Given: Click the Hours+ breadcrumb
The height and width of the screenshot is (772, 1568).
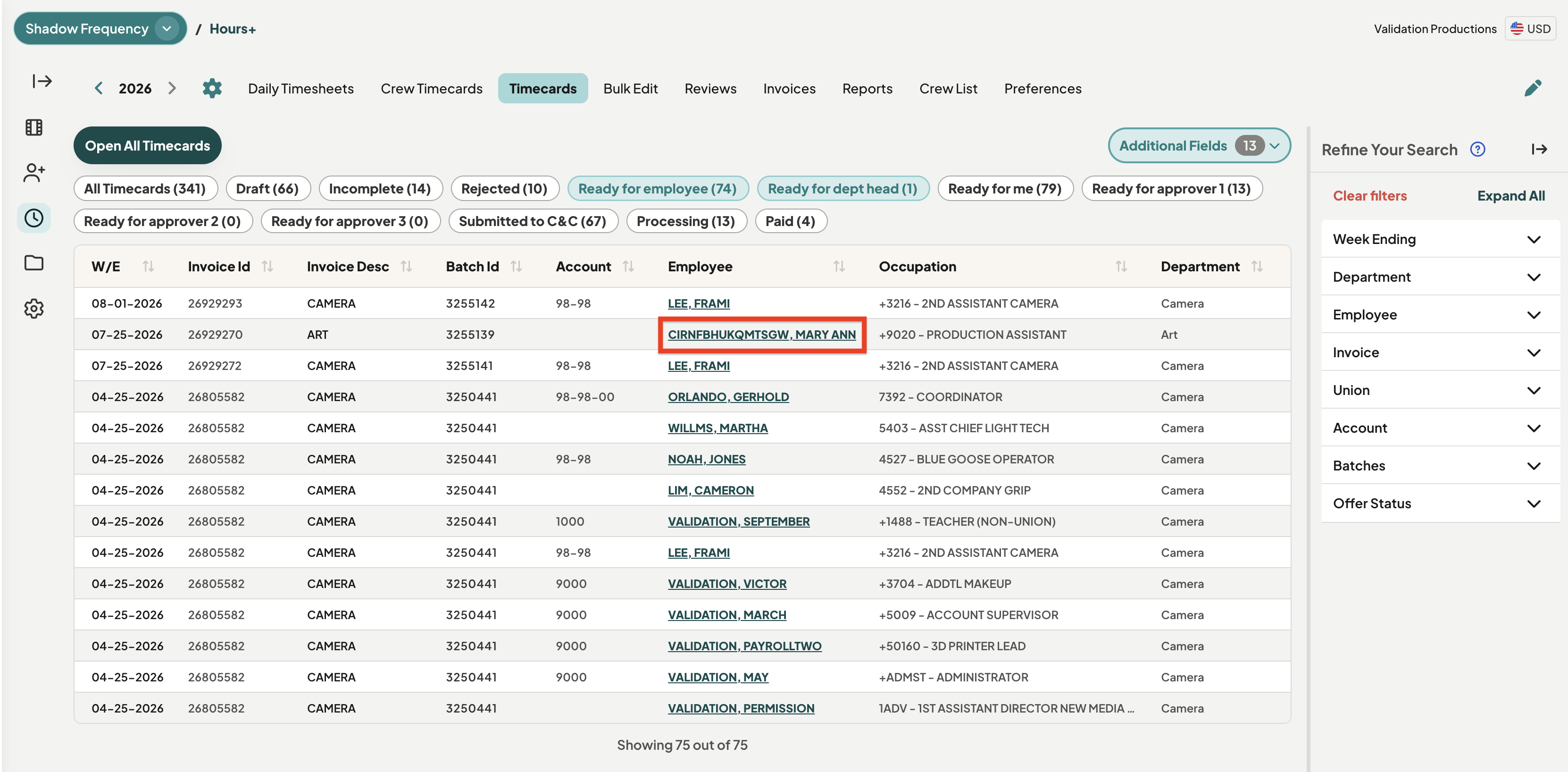Looking at the screenshot, I should 233,29.
